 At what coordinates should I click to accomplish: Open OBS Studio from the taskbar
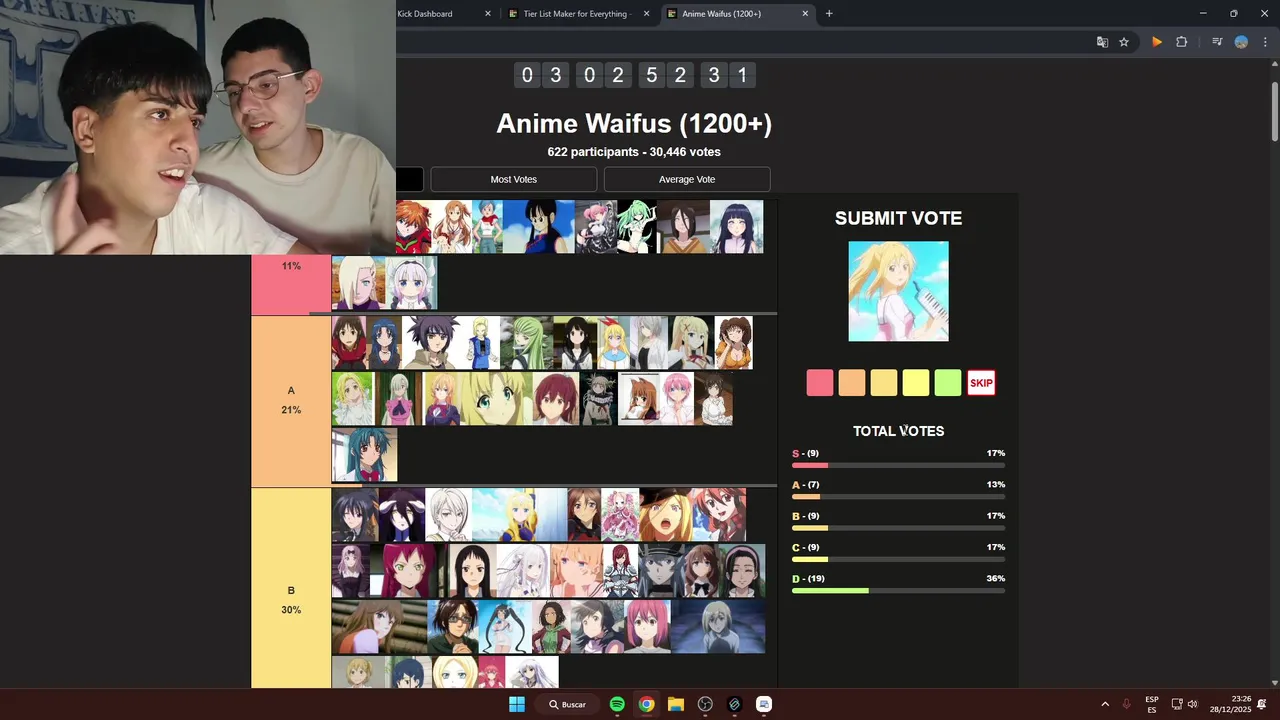coord(705,704)
